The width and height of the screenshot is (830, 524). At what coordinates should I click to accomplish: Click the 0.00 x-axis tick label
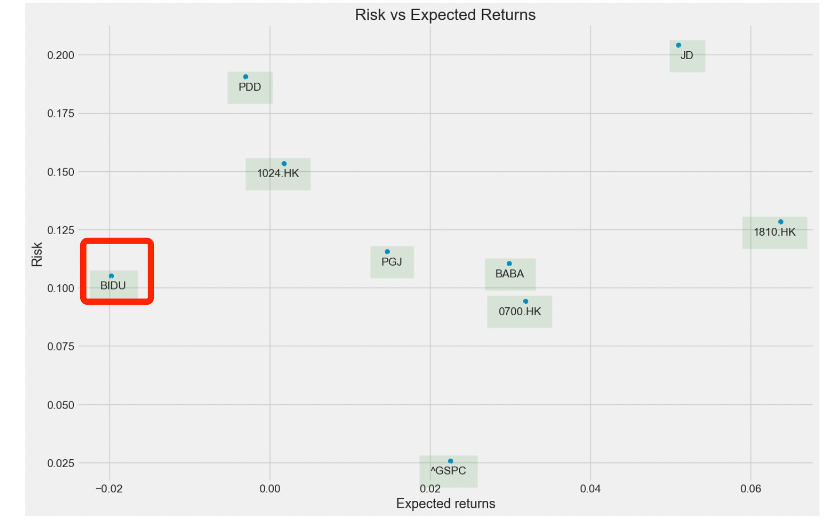269,488
